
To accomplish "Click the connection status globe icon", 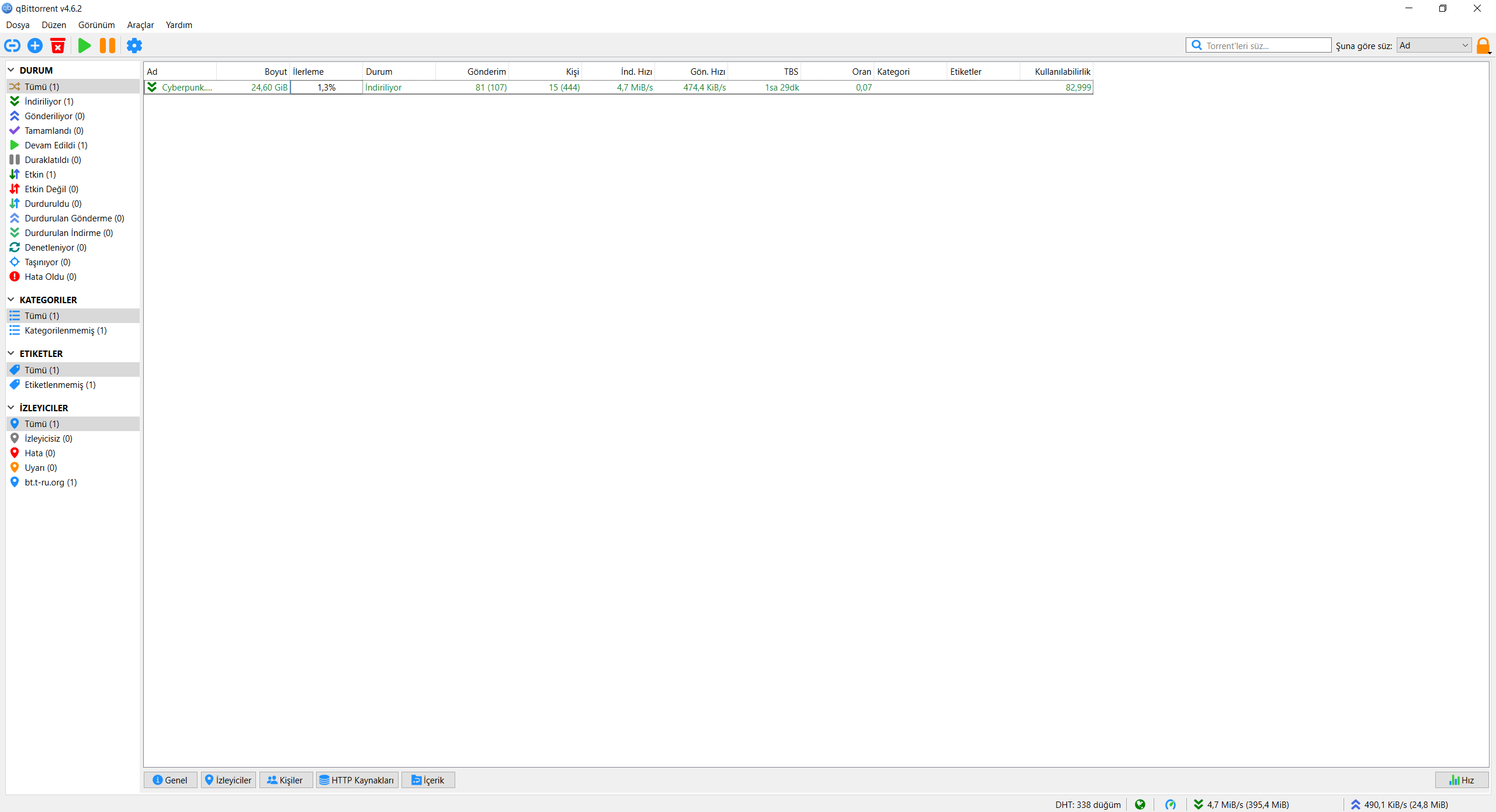I will pyautogui.click(x=1140, y=804).
